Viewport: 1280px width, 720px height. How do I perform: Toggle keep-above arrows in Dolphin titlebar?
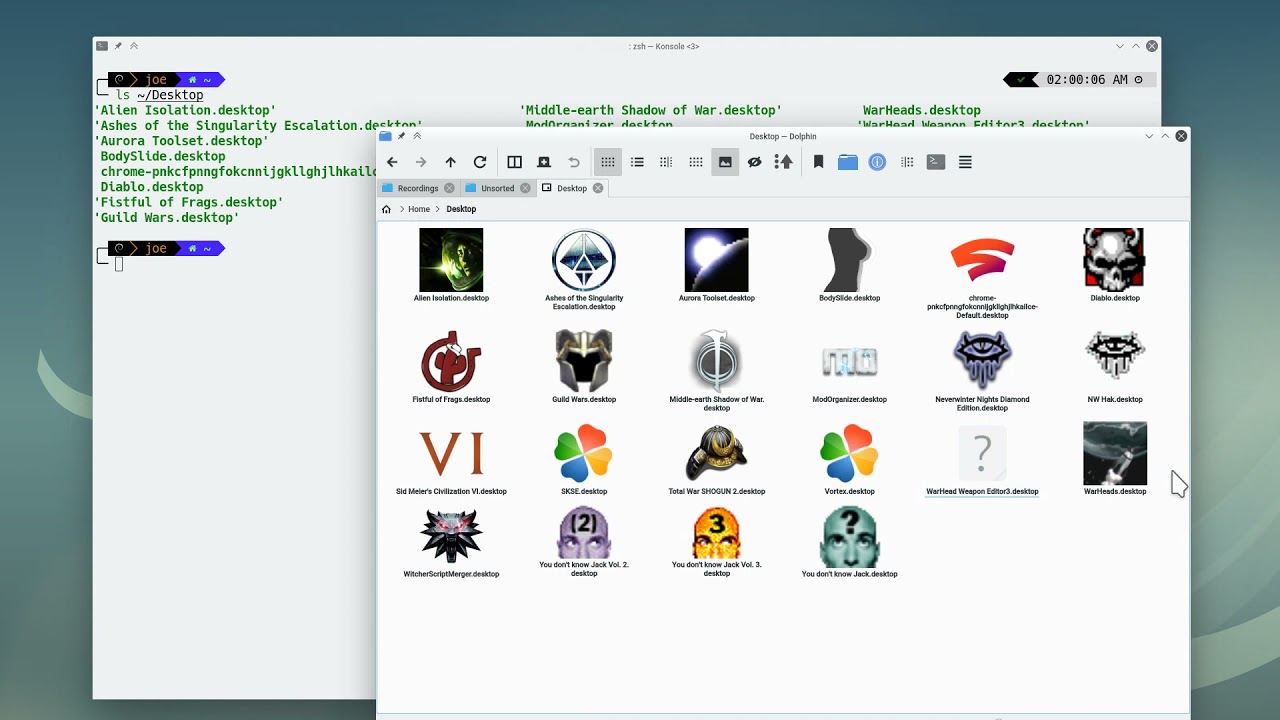[417, 136]
